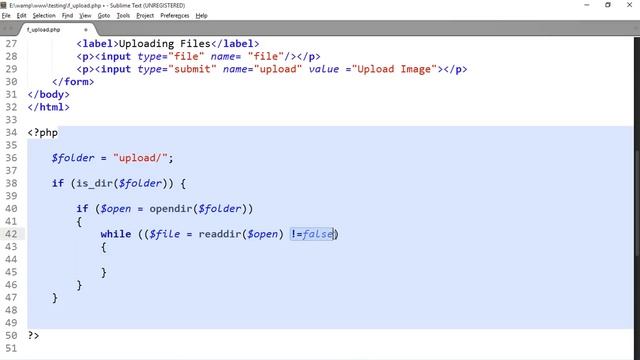Click the opendir function call
Viewport: 640px width, 360px height.
pyautogui.click(x=171, y=209)
